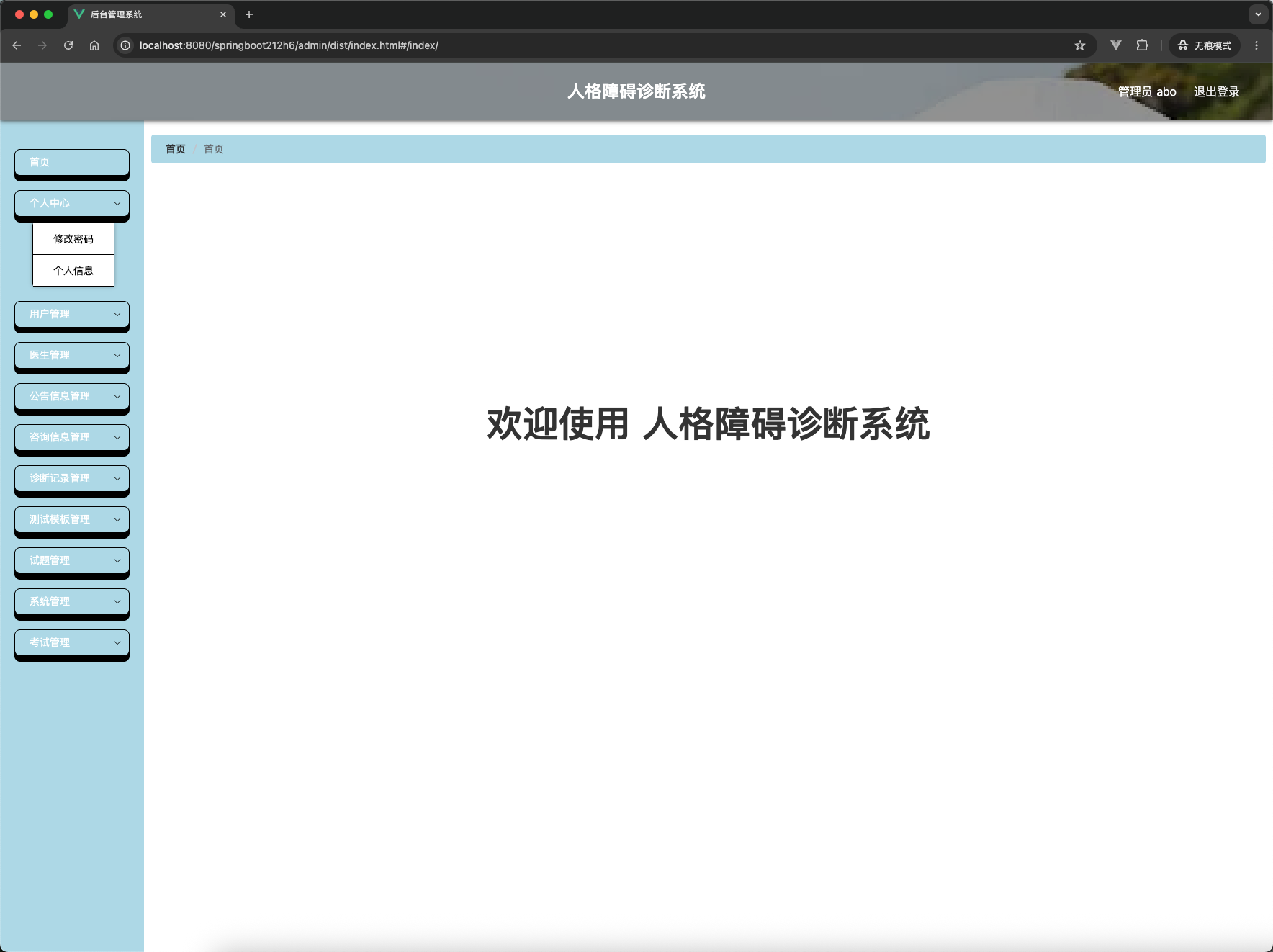
Task: Click the 管理员 abo user label
Action: 1147,91
